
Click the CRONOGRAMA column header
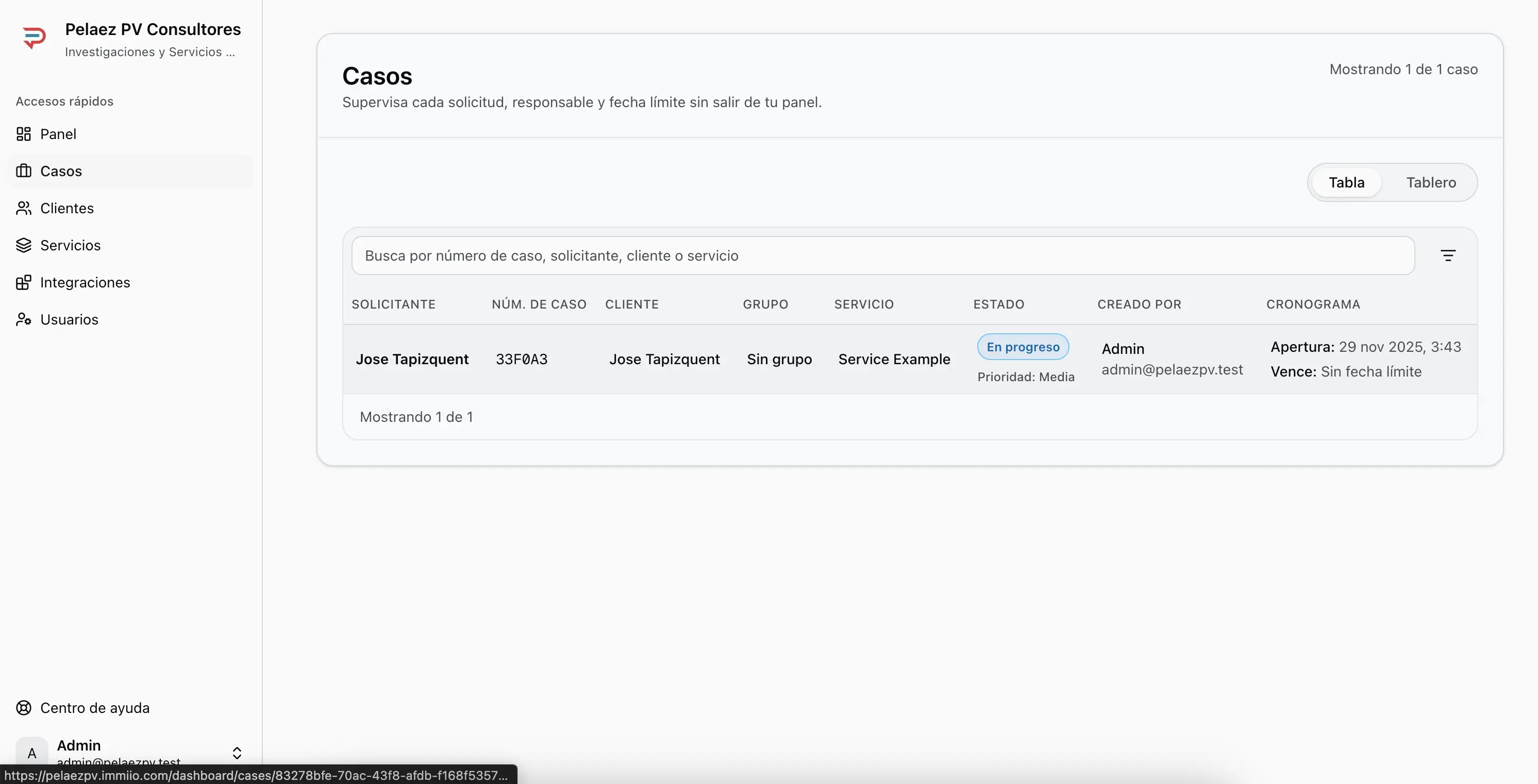tap(1313, 304)
